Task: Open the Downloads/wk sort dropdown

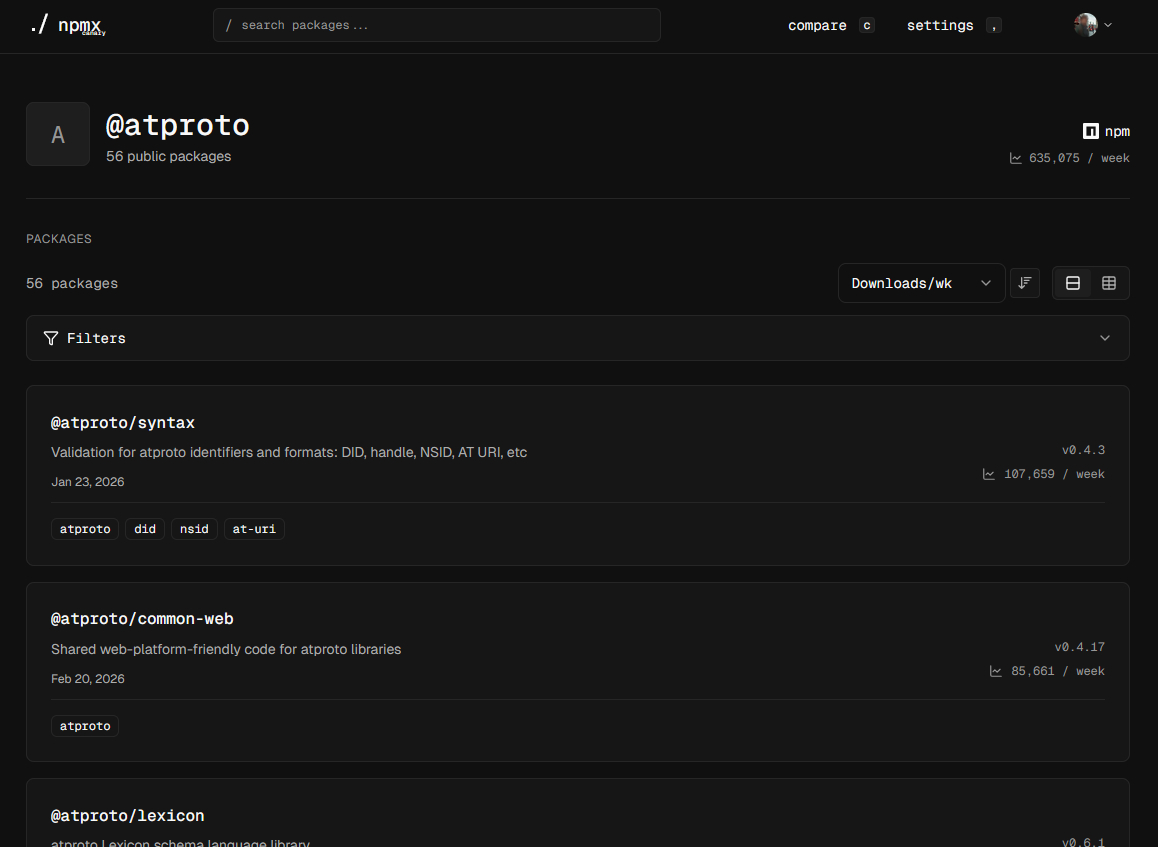Action: (x=920, y=283)
